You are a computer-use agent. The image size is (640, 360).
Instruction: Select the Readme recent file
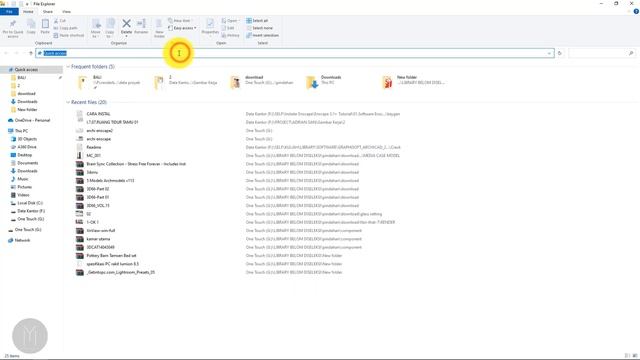(93, 147)
